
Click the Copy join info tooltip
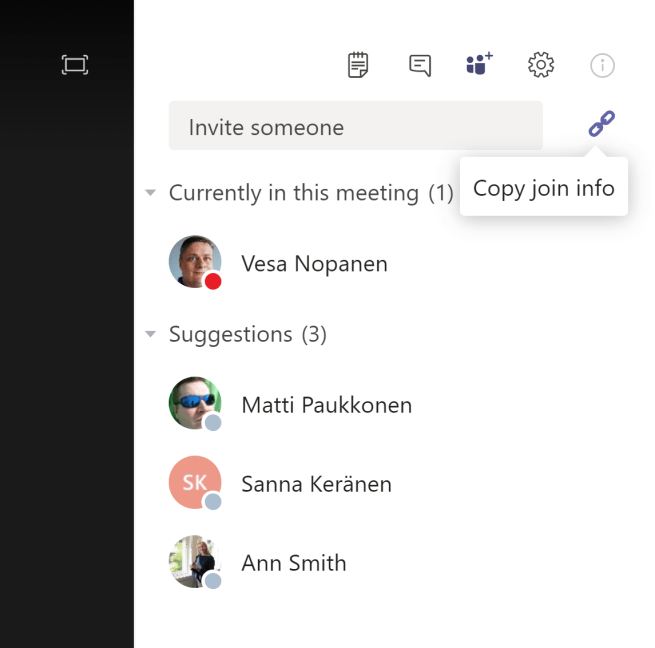[543, 187]
